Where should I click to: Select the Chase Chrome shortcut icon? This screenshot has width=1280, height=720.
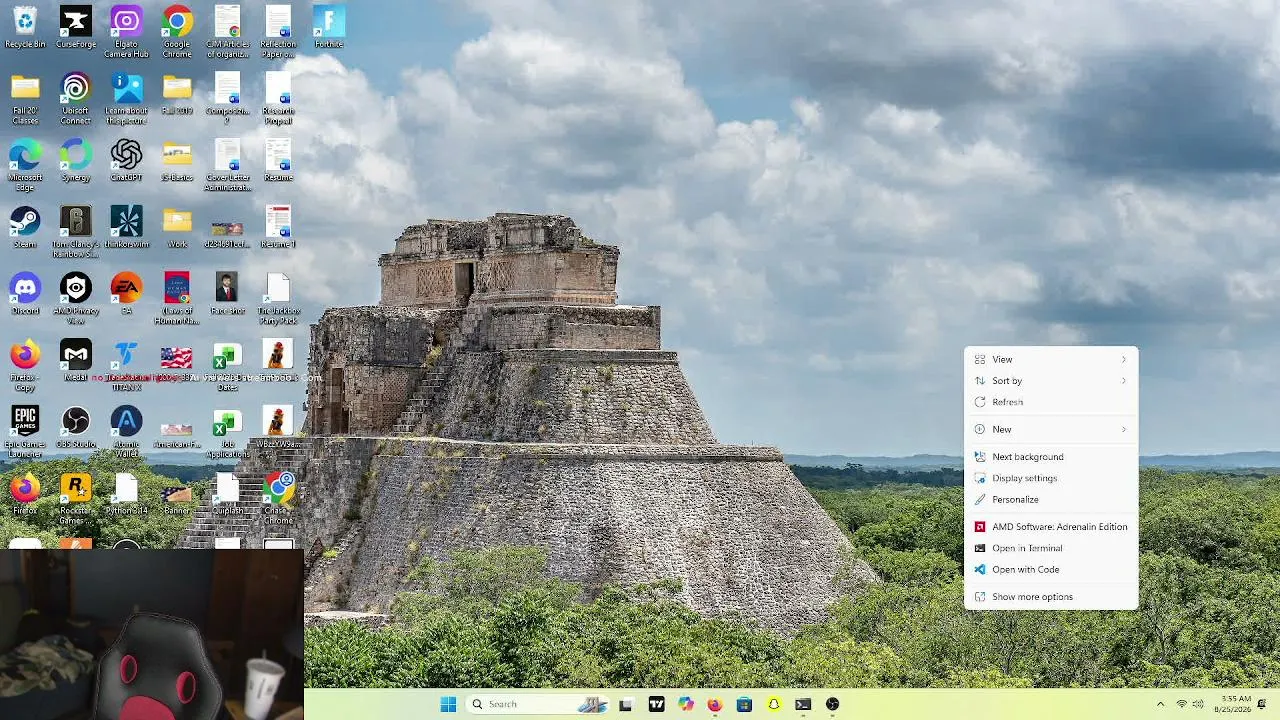point(279,499)
